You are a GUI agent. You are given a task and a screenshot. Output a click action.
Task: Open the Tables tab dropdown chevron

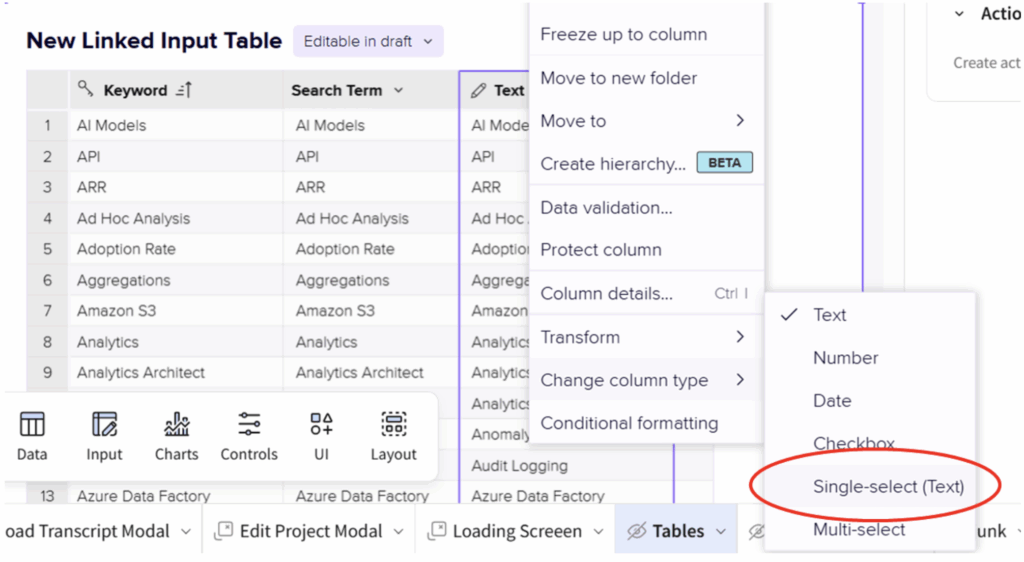pos(720,532)
